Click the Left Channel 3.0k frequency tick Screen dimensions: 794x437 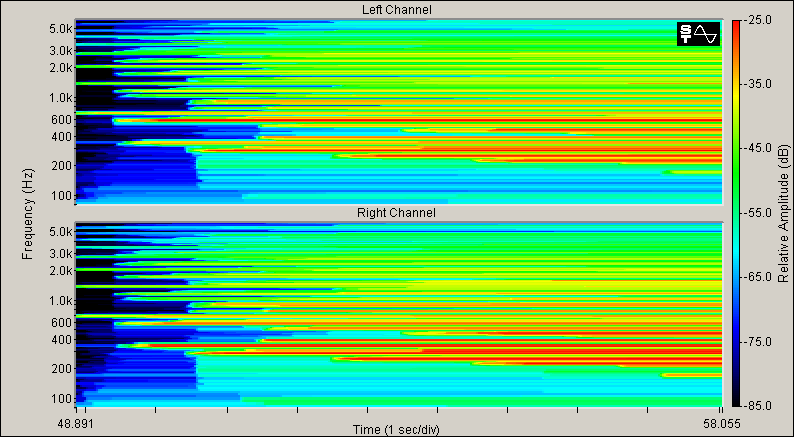(x=60, y=51)
